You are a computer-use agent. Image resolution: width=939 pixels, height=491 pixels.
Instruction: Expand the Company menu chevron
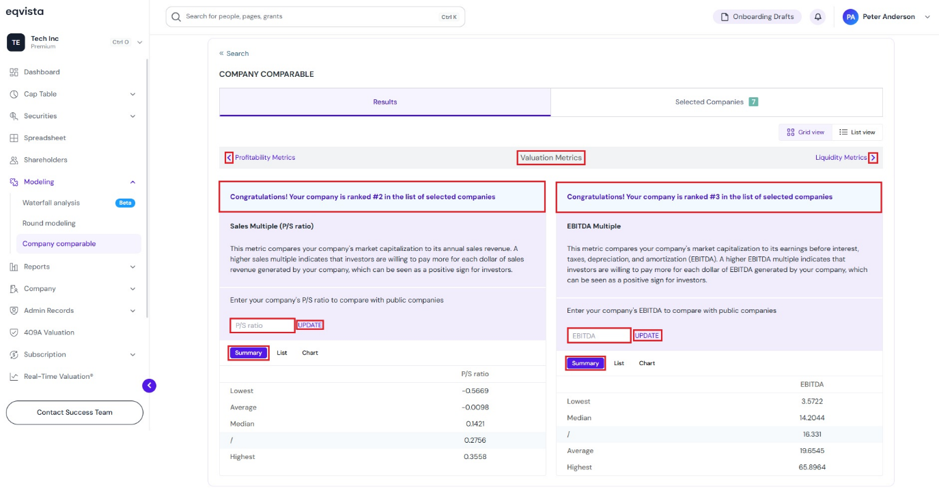pyautogui.click(x=132, y=289)
